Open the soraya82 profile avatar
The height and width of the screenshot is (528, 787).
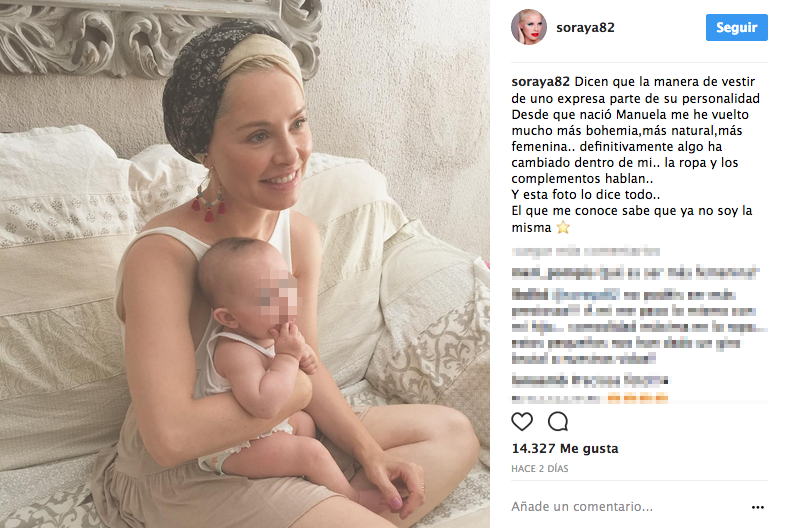pyautogui.click(x=529, y=27)
